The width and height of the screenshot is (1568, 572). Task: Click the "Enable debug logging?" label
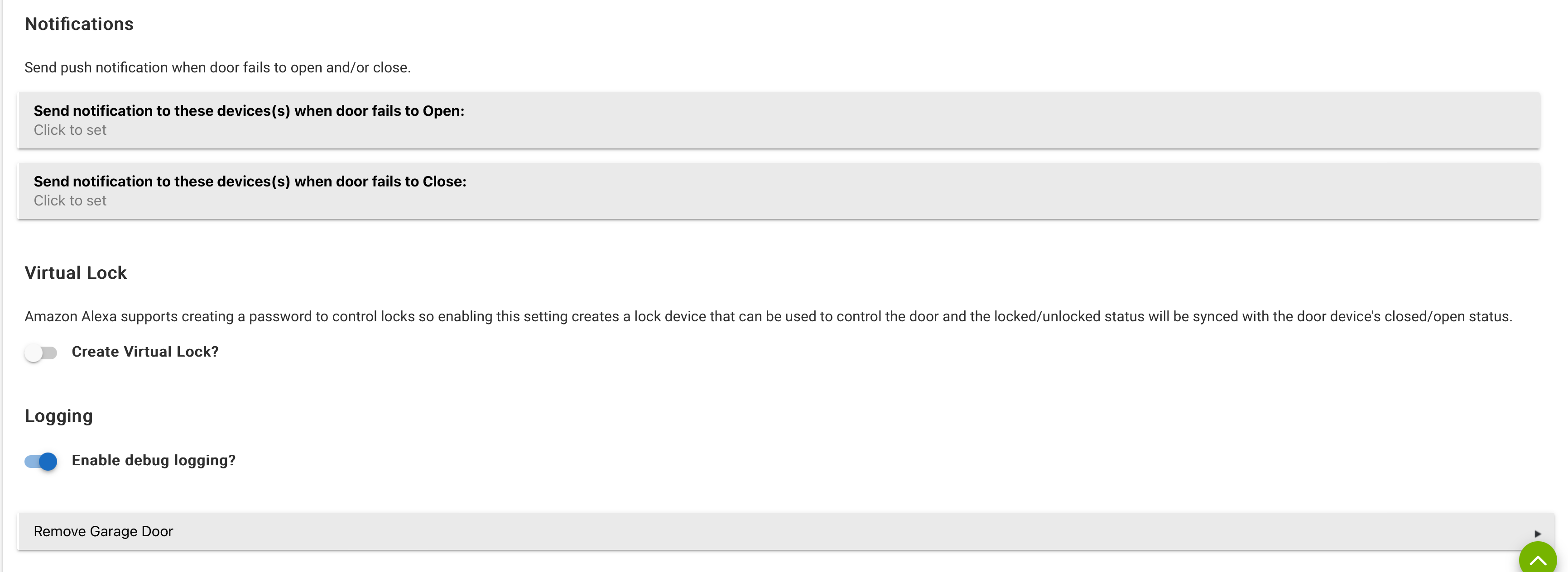(154, 461)
